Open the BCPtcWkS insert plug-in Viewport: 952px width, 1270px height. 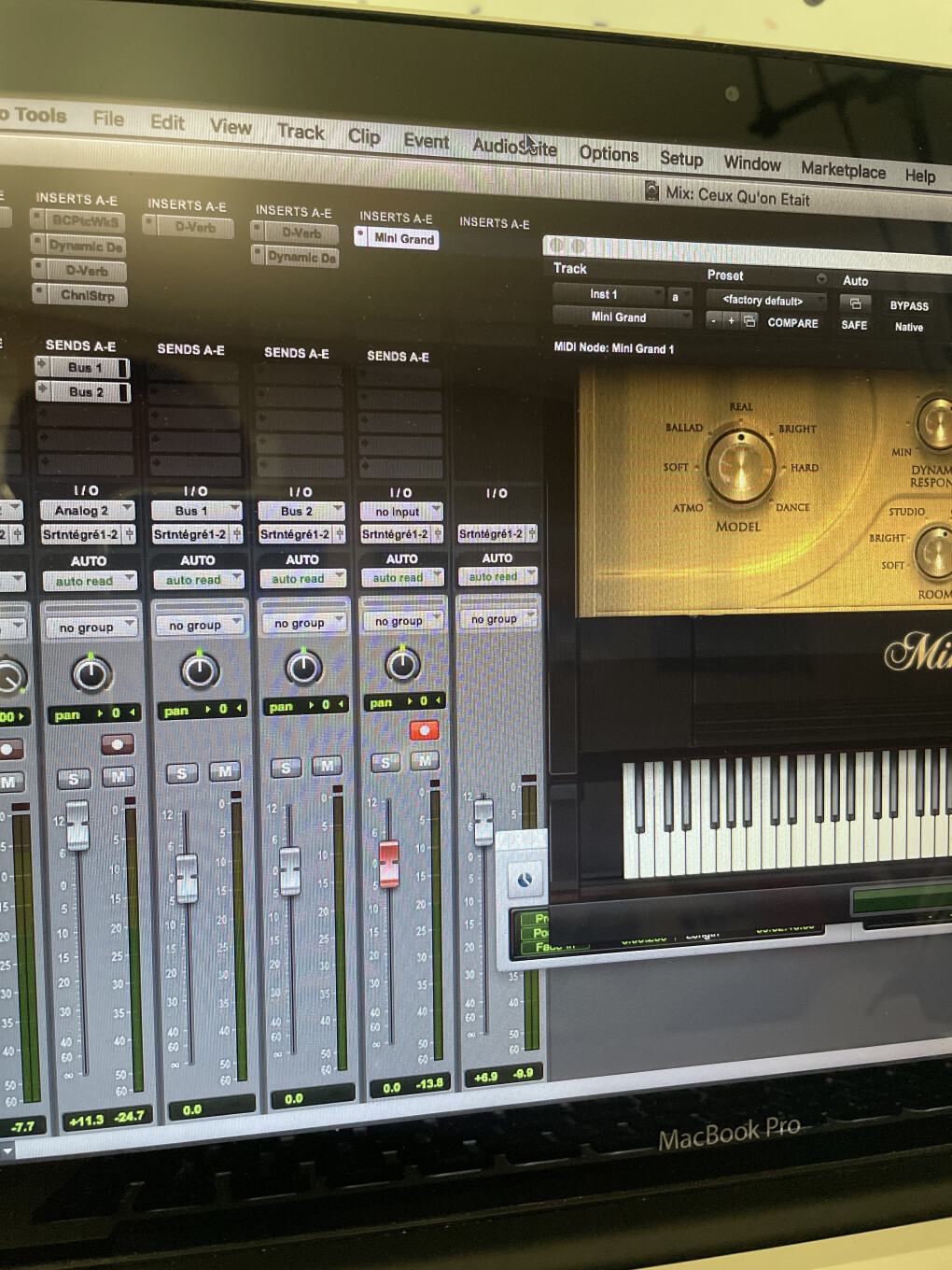pos(85,221)
